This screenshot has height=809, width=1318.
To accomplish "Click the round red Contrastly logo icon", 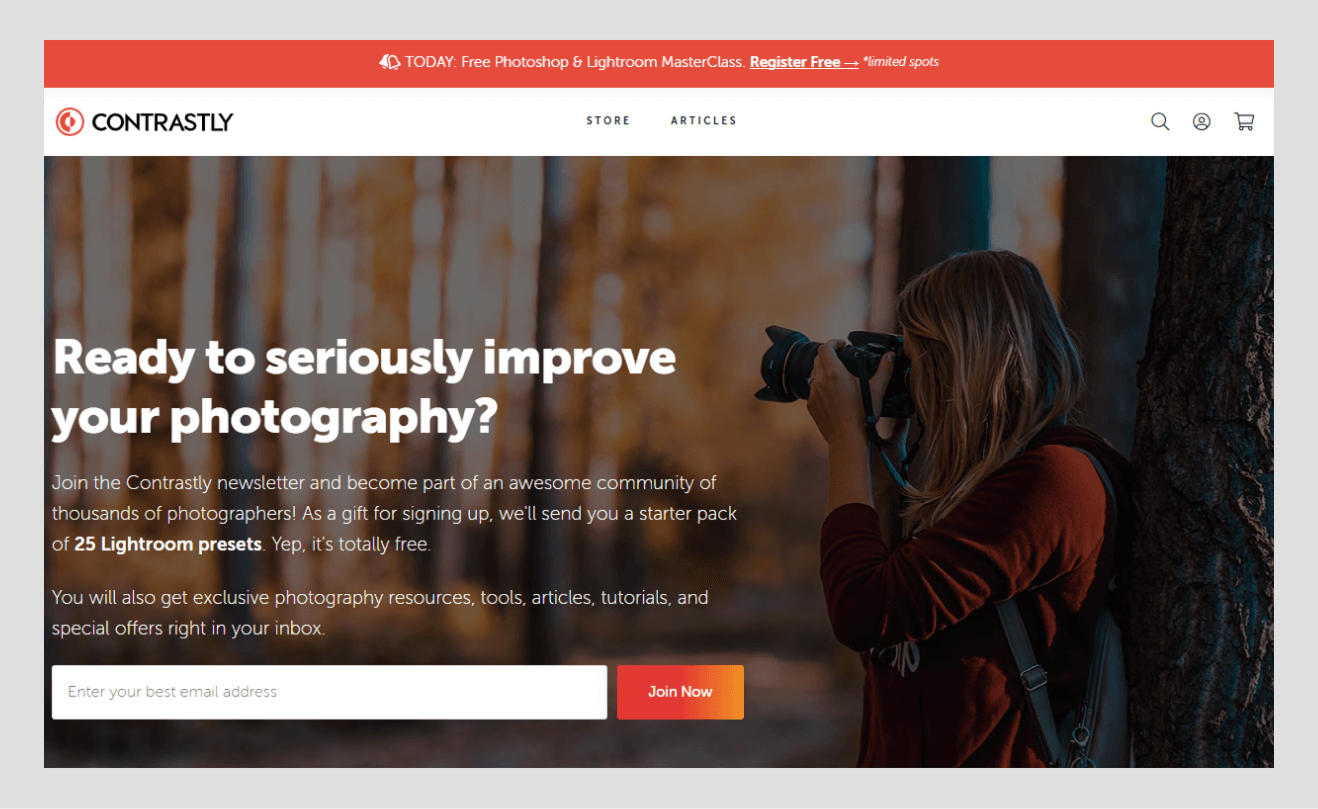I will click(70, 122).
